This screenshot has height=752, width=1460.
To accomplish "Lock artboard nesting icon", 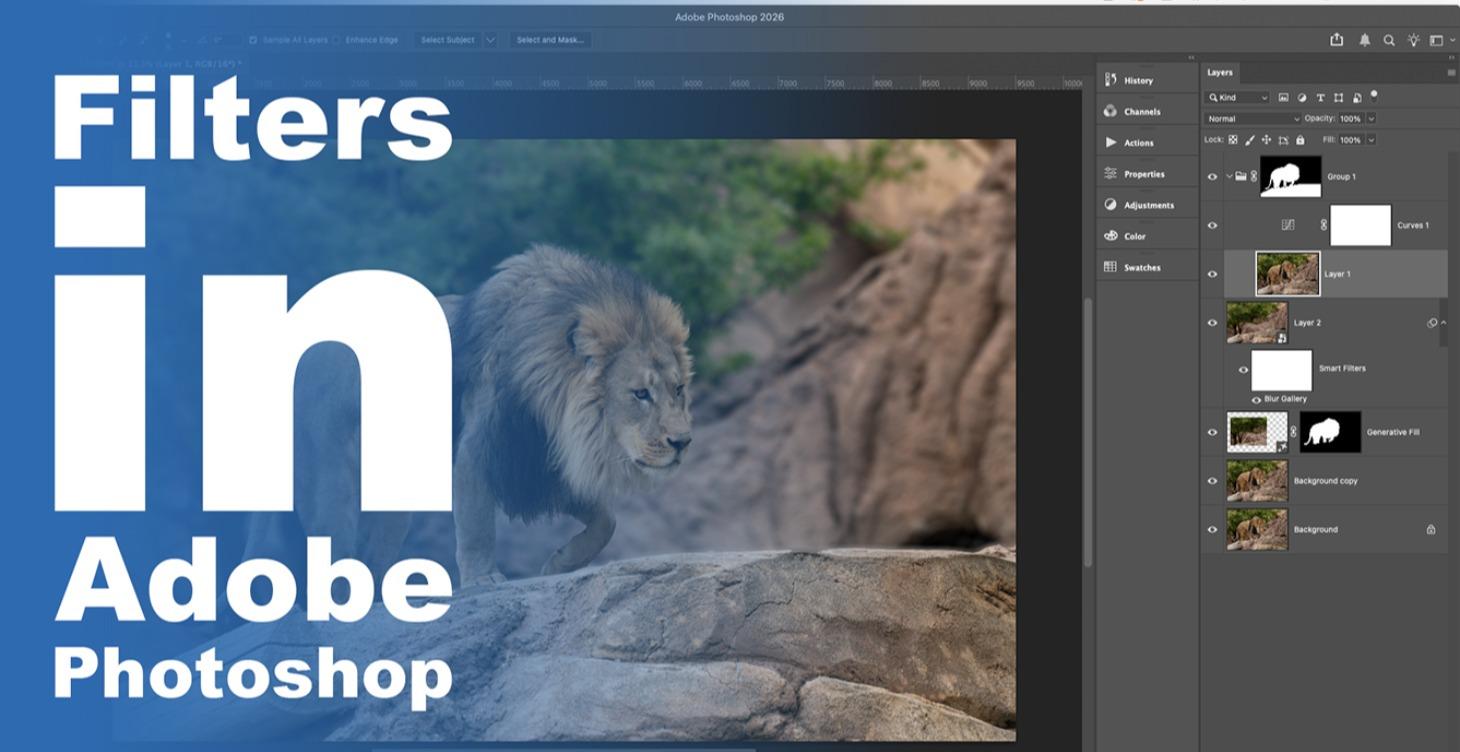I will (x=1284, y=140).
